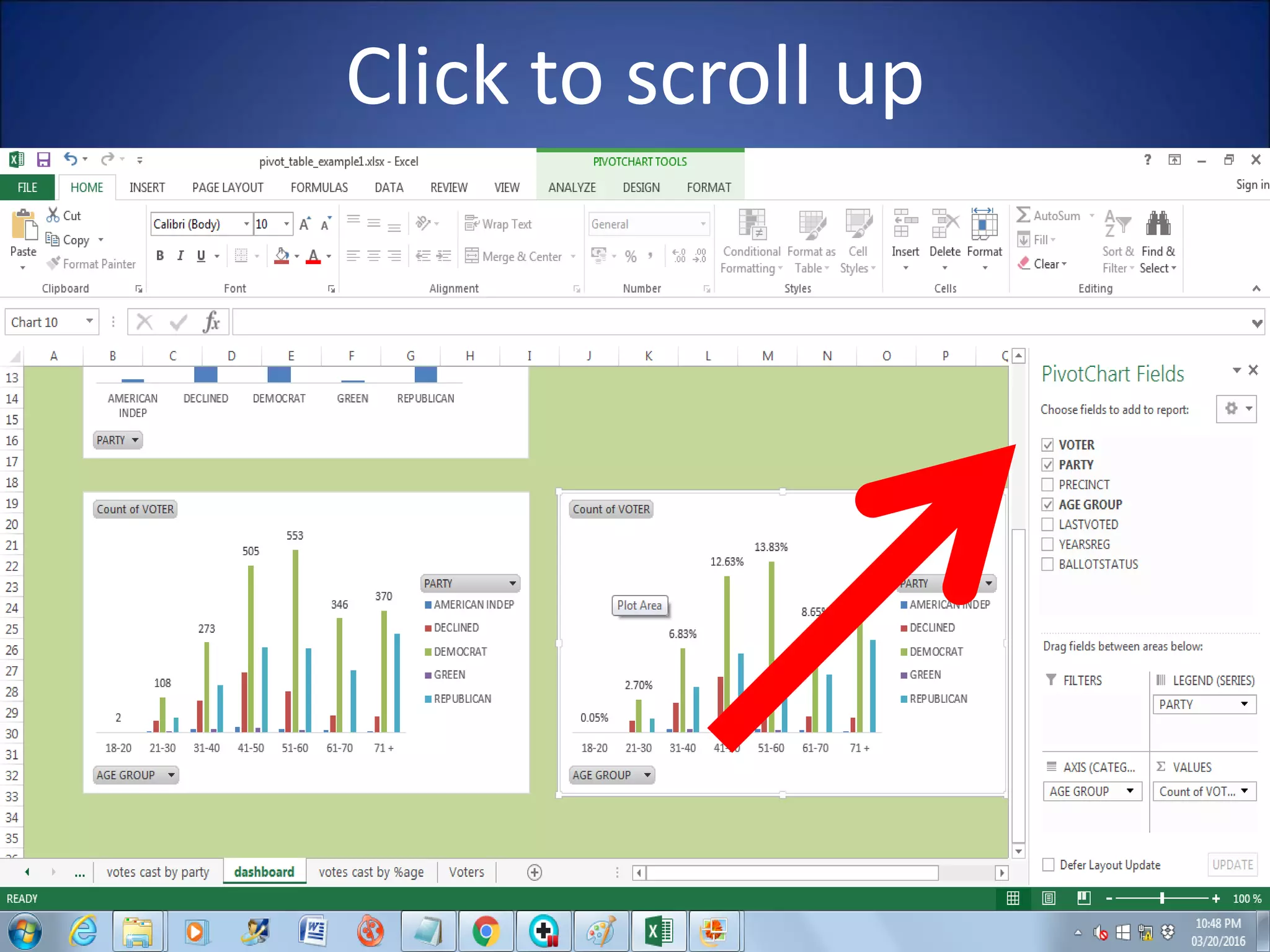Click the Bold formatting icon
The height and width of the screenshot is (952, 1270).
160,255
